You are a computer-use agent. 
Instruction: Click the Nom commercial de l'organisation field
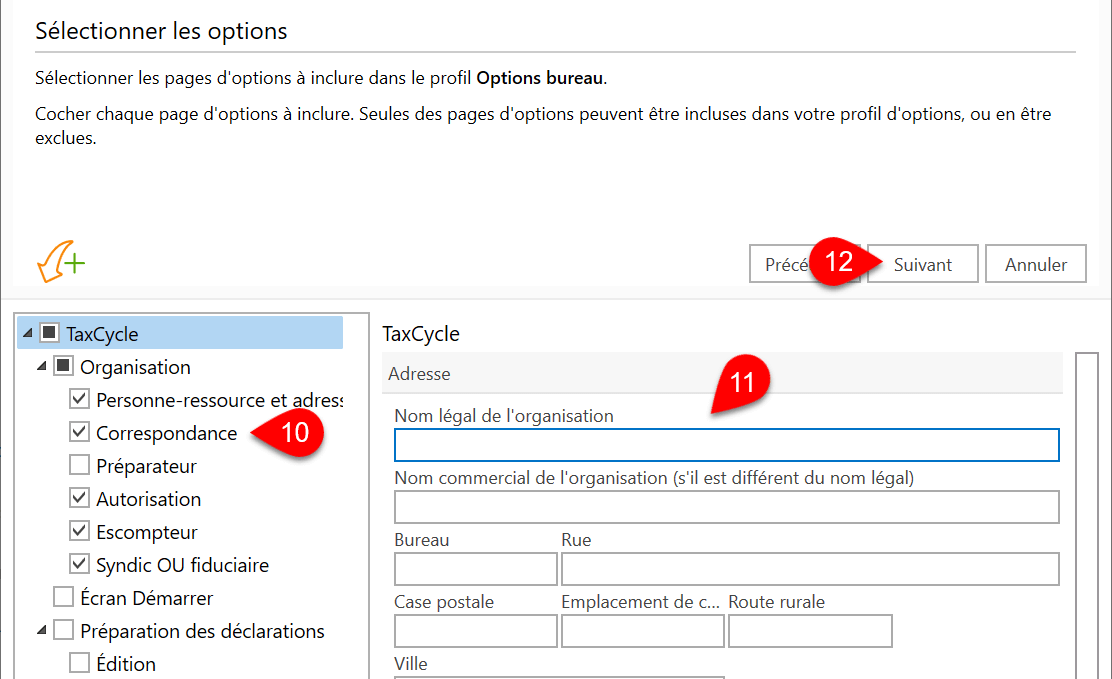pyautogui.click(x=726, y=507)
